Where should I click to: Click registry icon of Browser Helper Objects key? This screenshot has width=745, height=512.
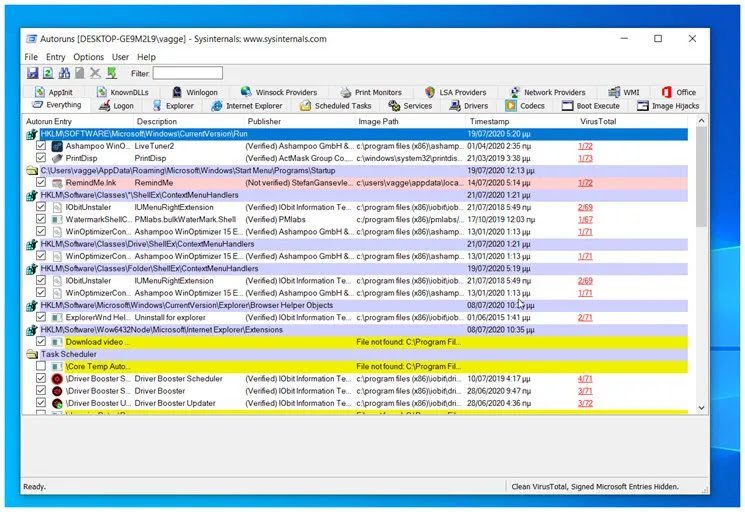32,305
